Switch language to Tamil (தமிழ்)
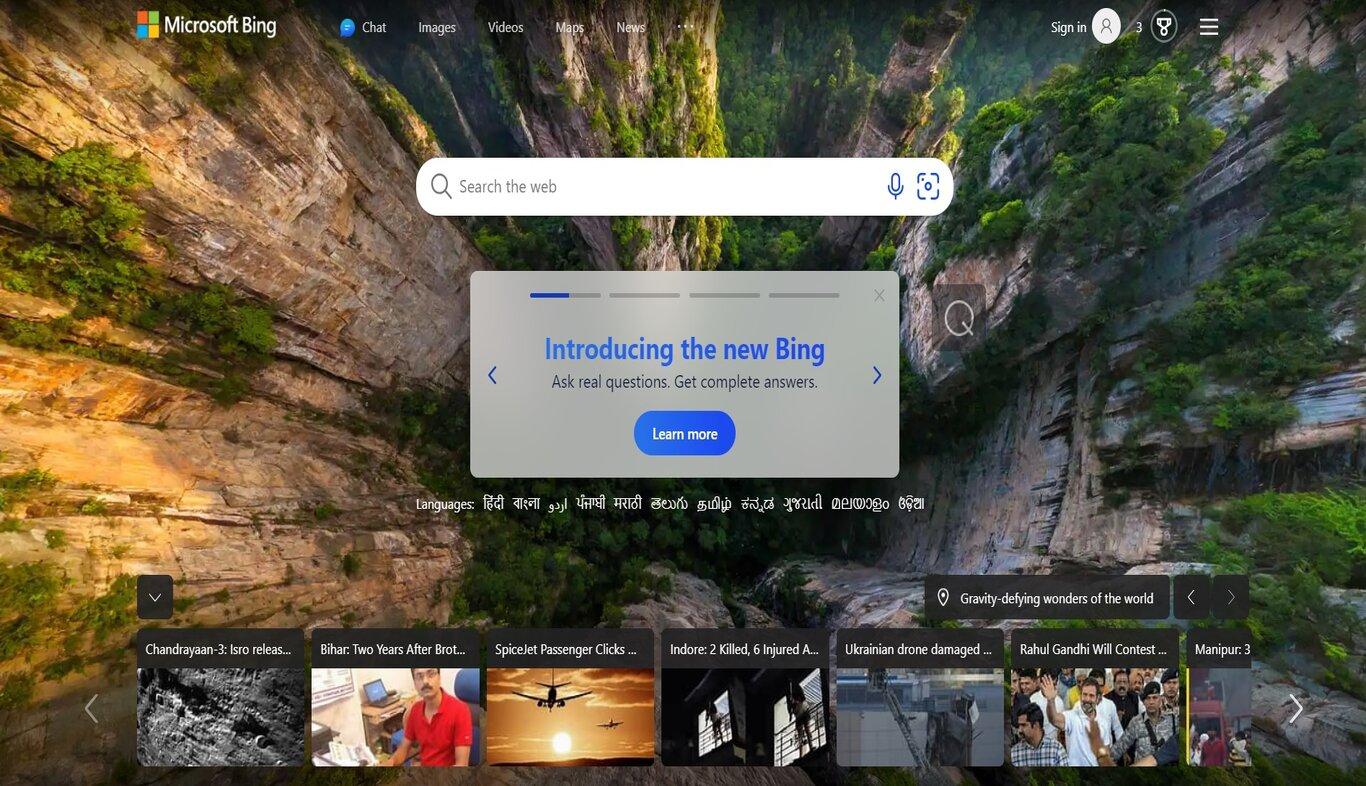Viewport: 1366px width, 786px height. pos(714,504)
